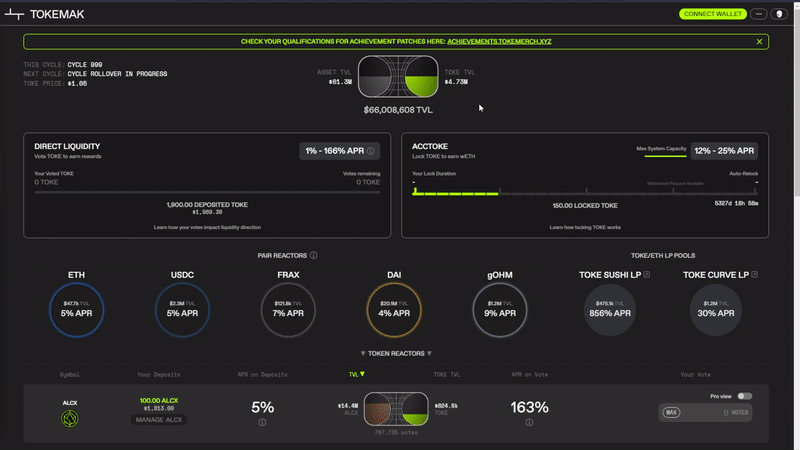Click the APR on Deposits column header
800x450 pixels.
click(262, 374)
